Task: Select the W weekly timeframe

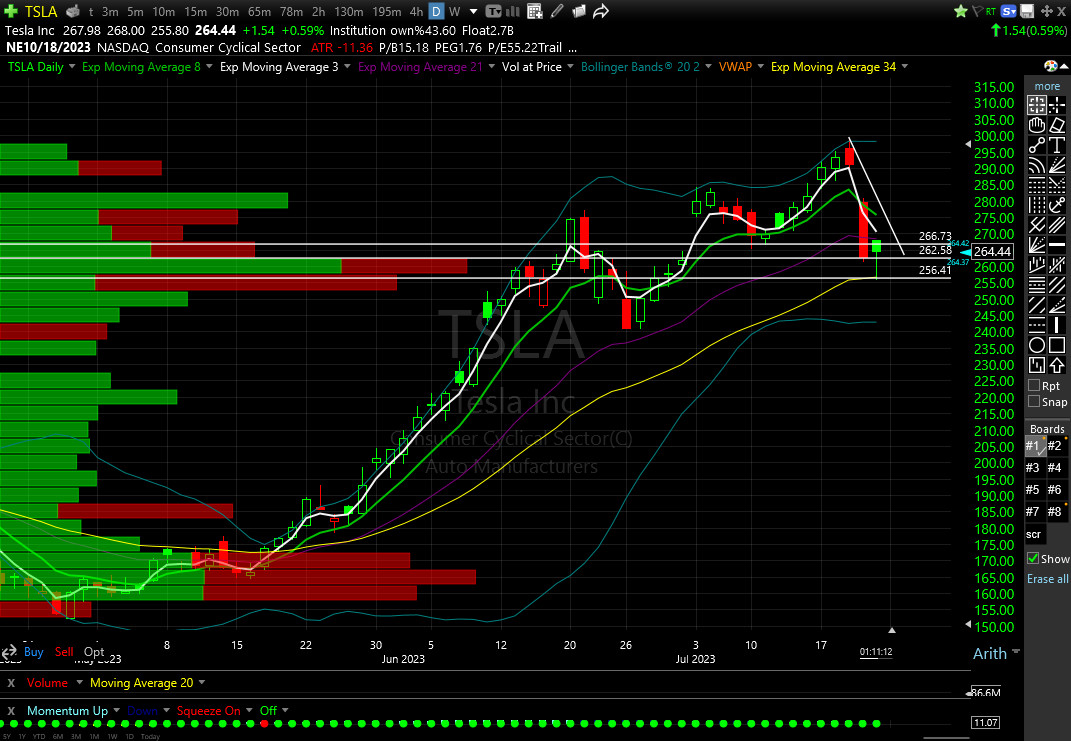Action: click(x=455, y=12)
